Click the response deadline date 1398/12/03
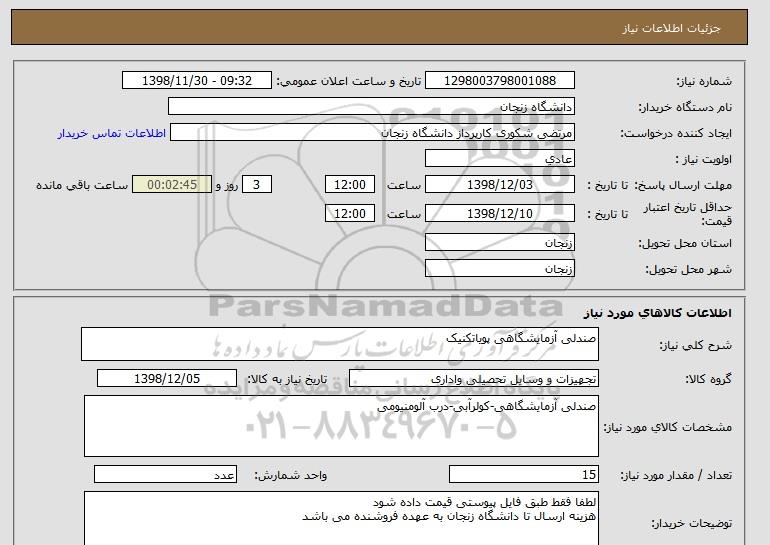Image resolution: width=770 pixels, height=545 pixels. pos(499,185)
